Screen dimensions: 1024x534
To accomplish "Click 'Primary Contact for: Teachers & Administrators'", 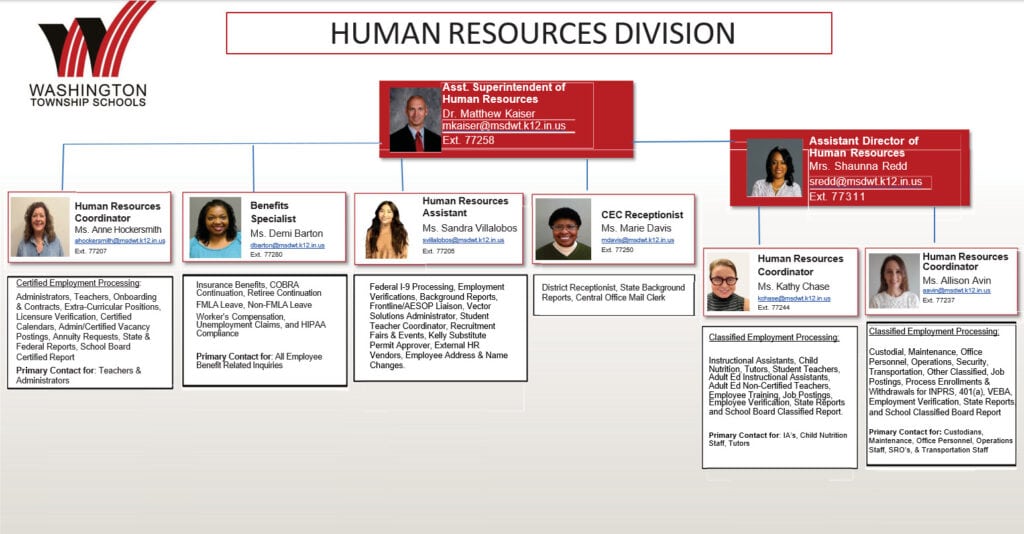I will [x=78, y=375].
